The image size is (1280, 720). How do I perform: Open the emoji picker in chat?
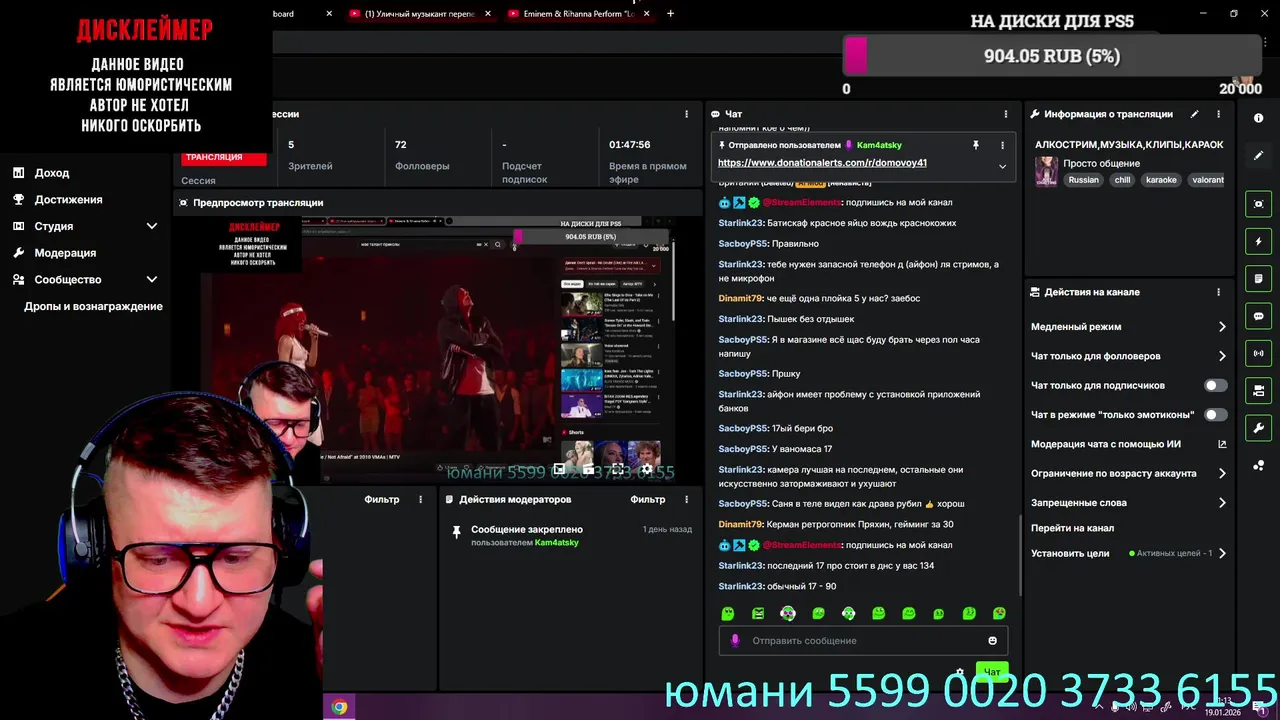992,641
